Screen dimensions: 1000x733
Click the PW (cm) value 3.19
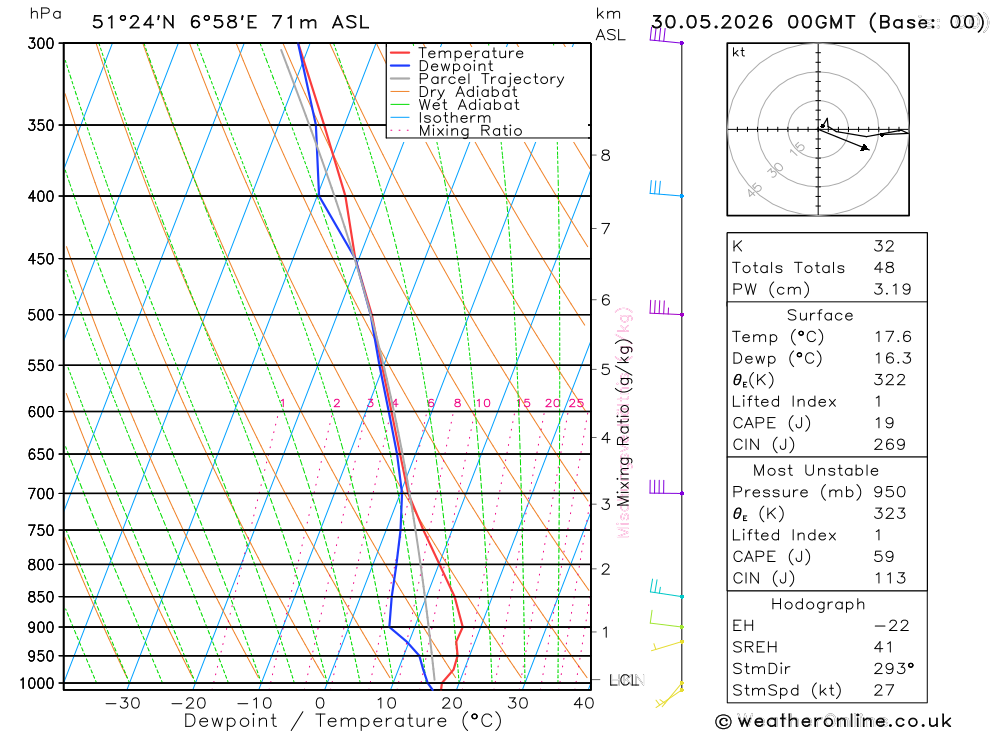[893, 290]
